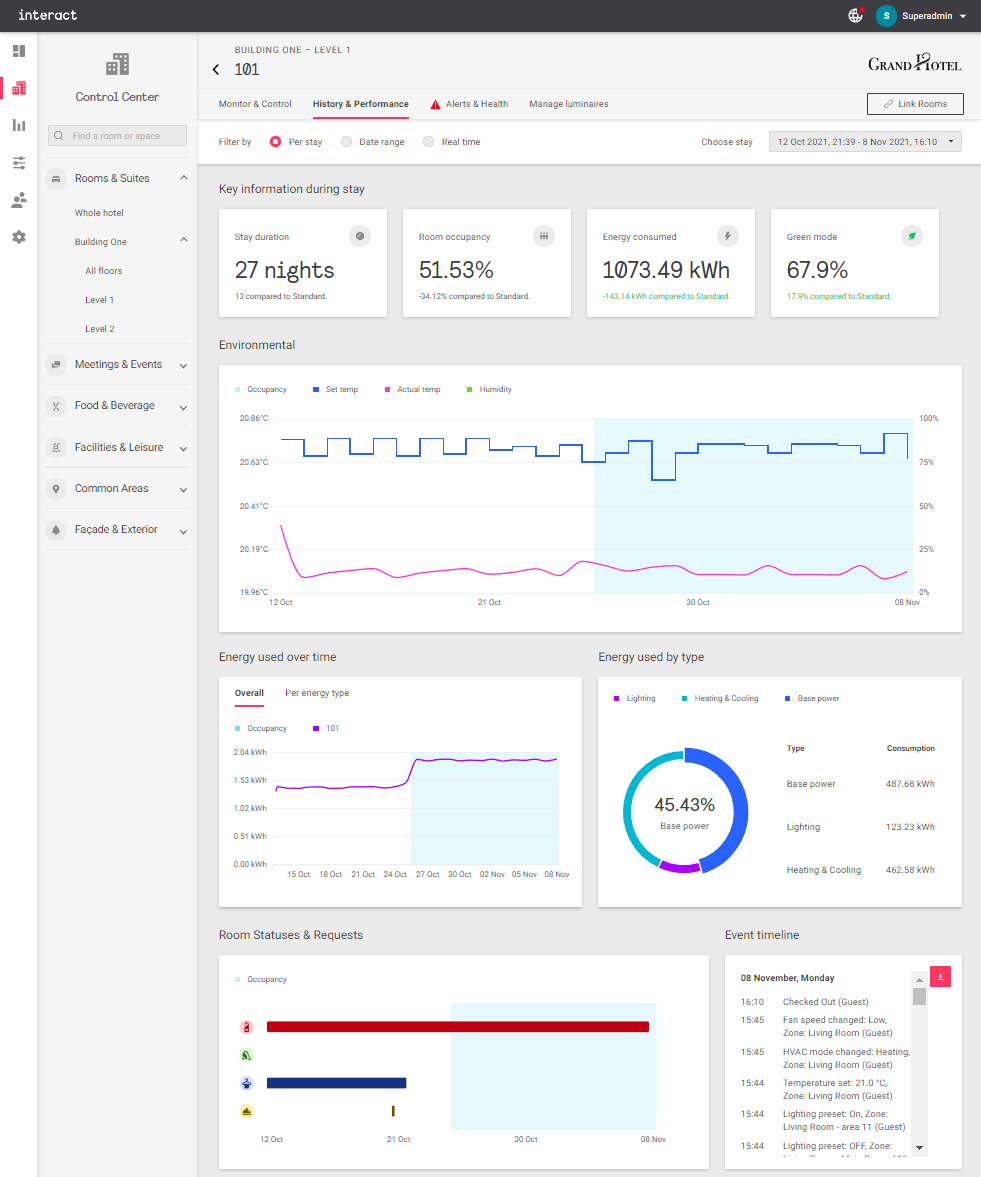Download the event timeline log
This screenshot has width=981, height=1177.
click(940, 977)
